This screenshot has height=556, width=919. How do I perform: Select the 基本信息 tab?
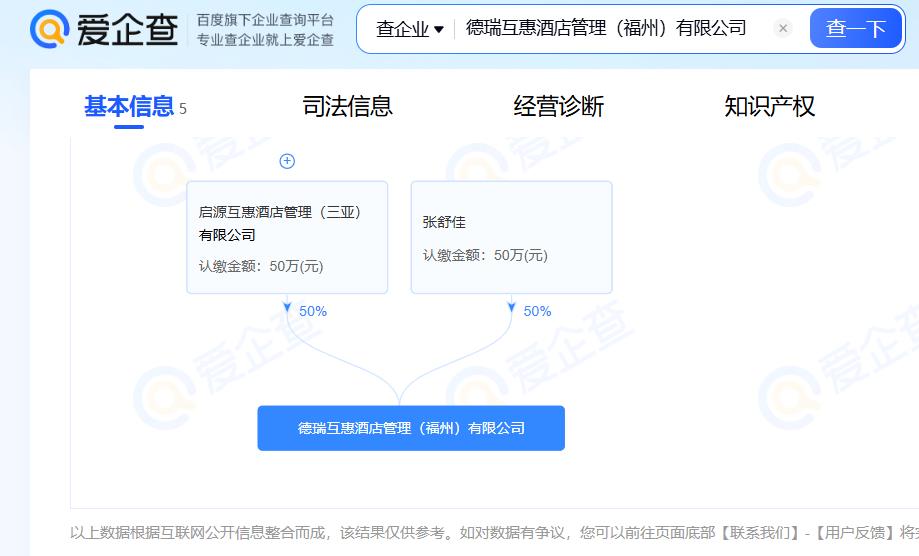pos(129,107)
